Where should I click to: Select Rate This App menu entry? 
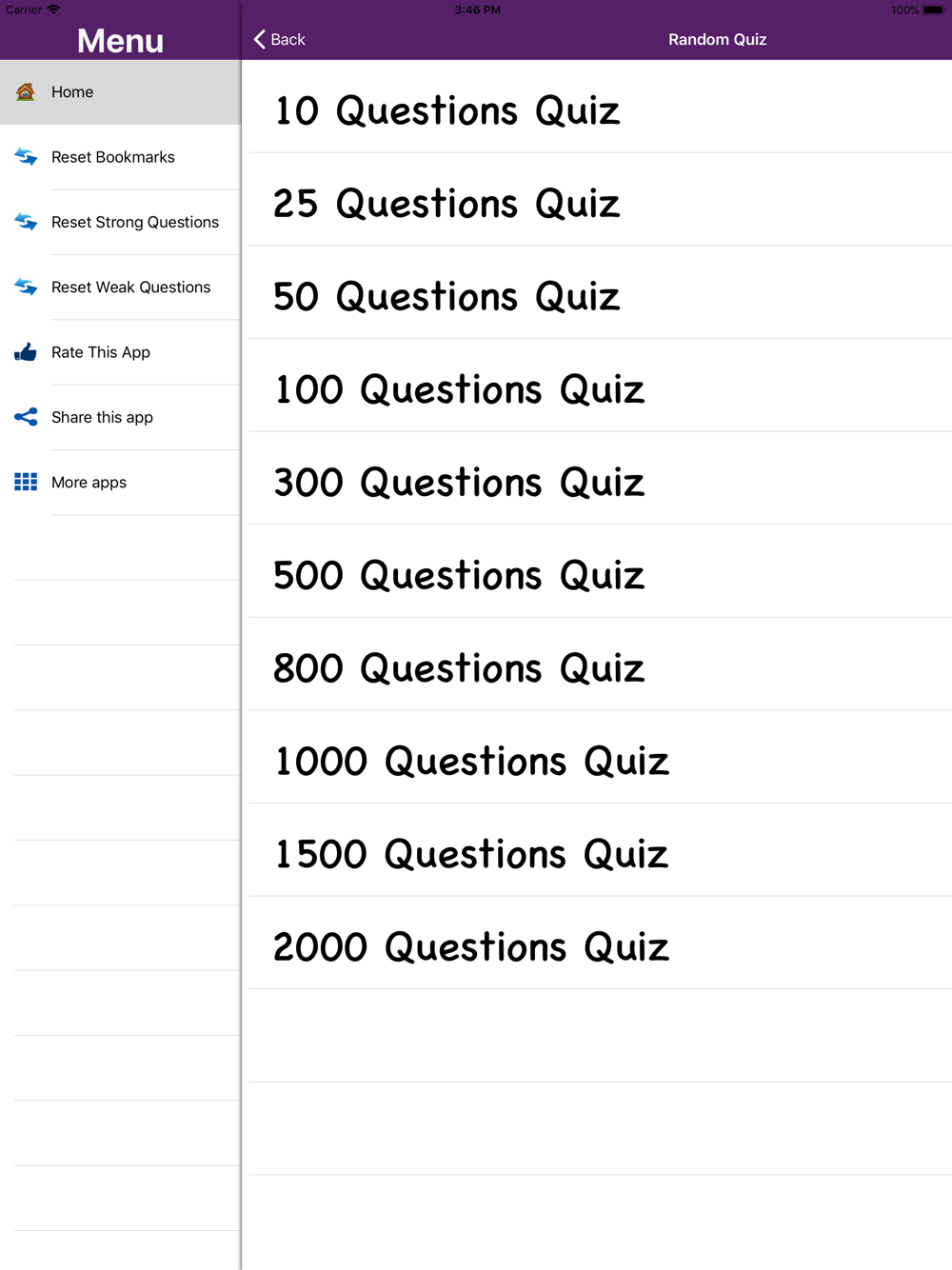(121, 352)
